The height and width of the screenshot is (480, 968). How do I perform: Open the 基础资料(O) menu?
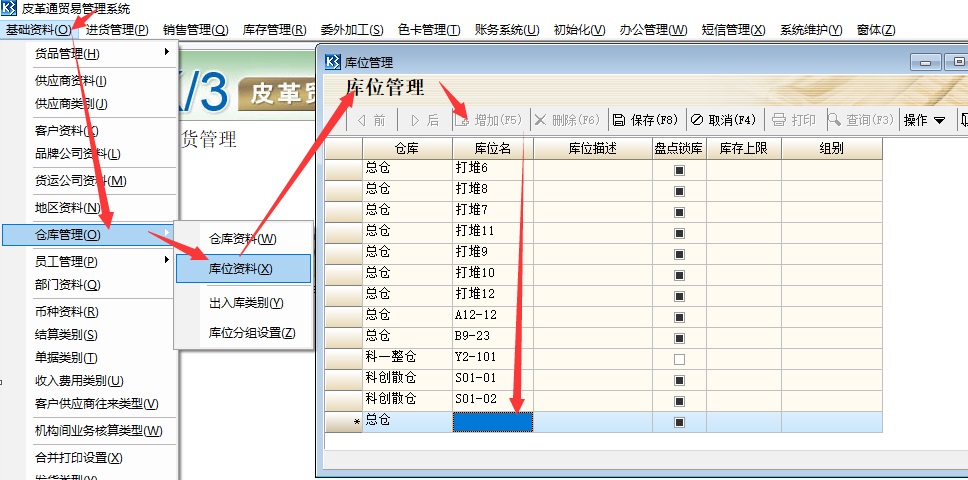38,30
